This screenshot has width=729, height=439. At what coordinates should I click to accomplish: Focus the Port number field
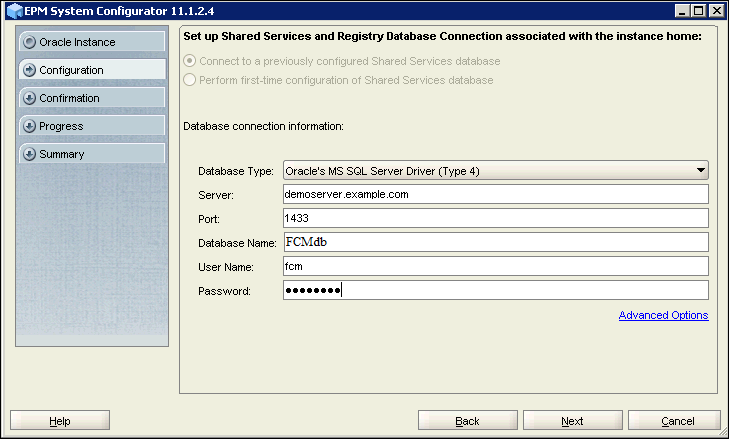[x=495, y=218]
